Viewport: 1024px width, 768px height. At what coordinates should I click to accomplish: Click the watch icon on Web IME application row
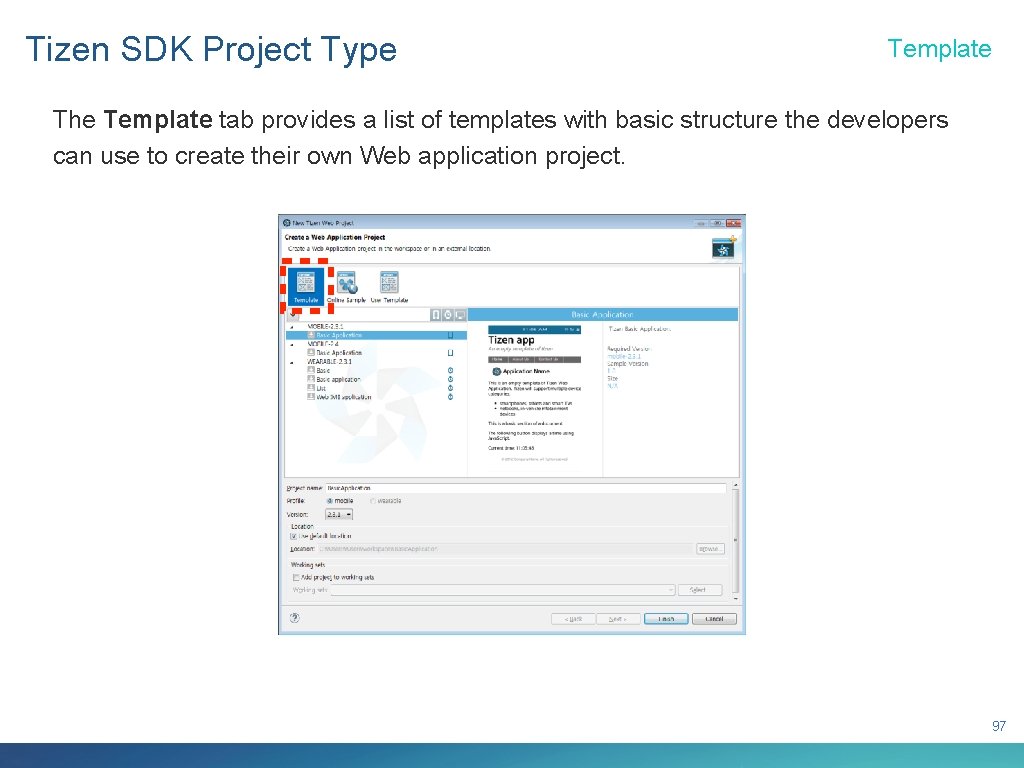pyautogui.click(x=451, y=397)
